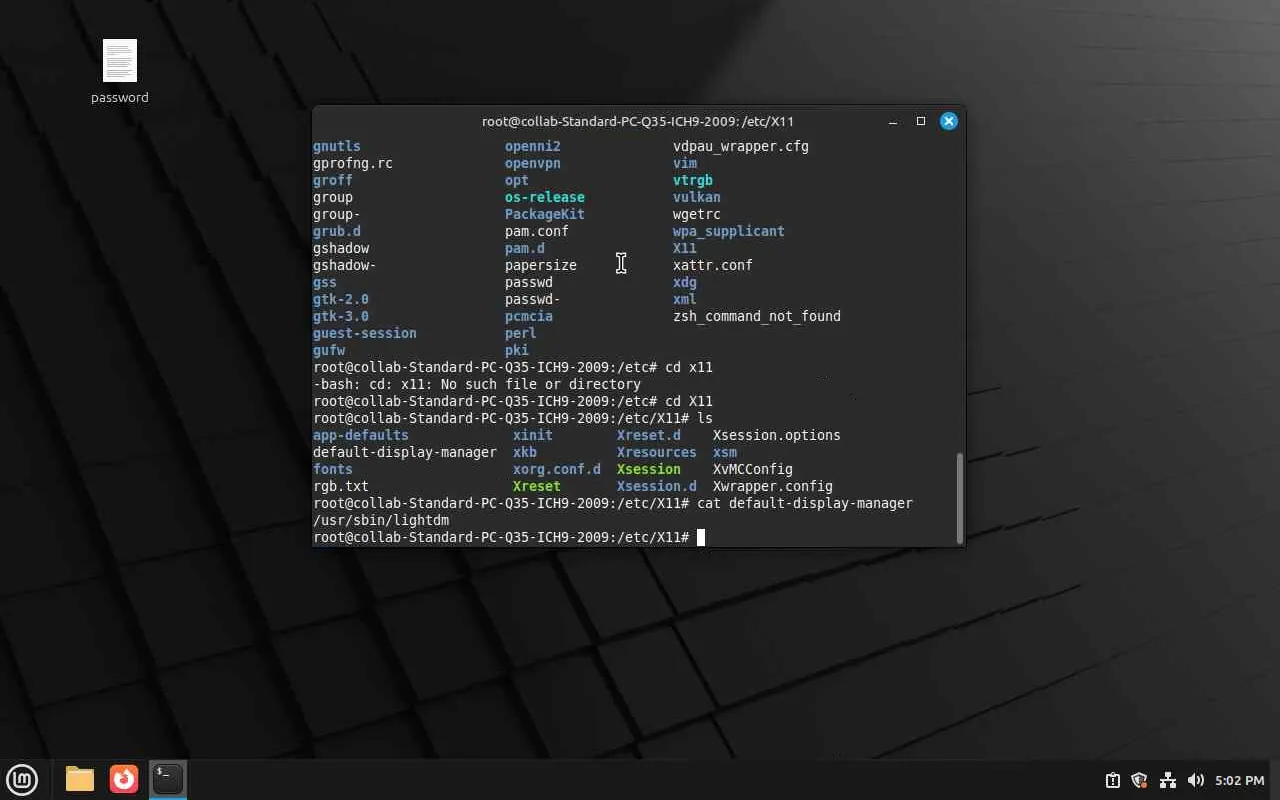Click the 'xkb' directory entry
1280x800 pixels.
click(x=525, y=452)
